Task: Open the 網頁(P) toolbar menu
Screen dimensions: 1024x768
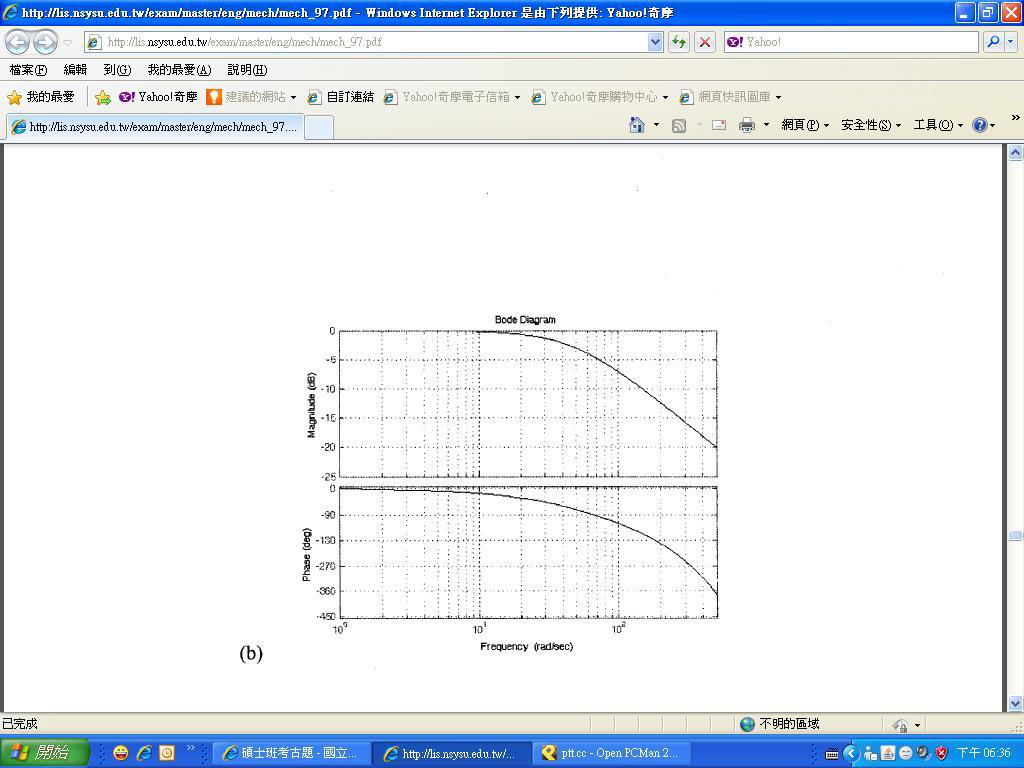Action: (x=805, y=125)
